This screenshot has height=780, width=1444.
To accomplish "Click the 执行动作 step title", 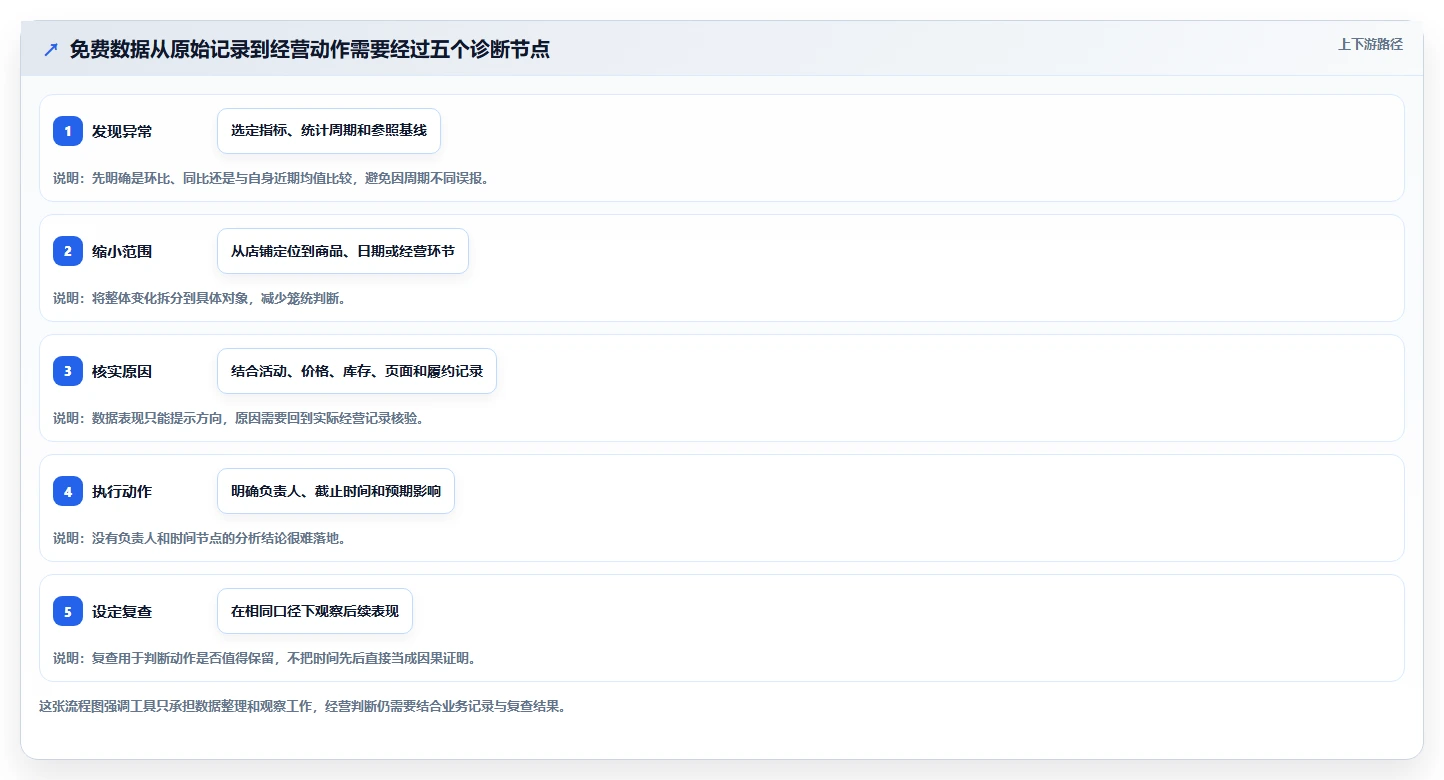I will tap(122, 491).
